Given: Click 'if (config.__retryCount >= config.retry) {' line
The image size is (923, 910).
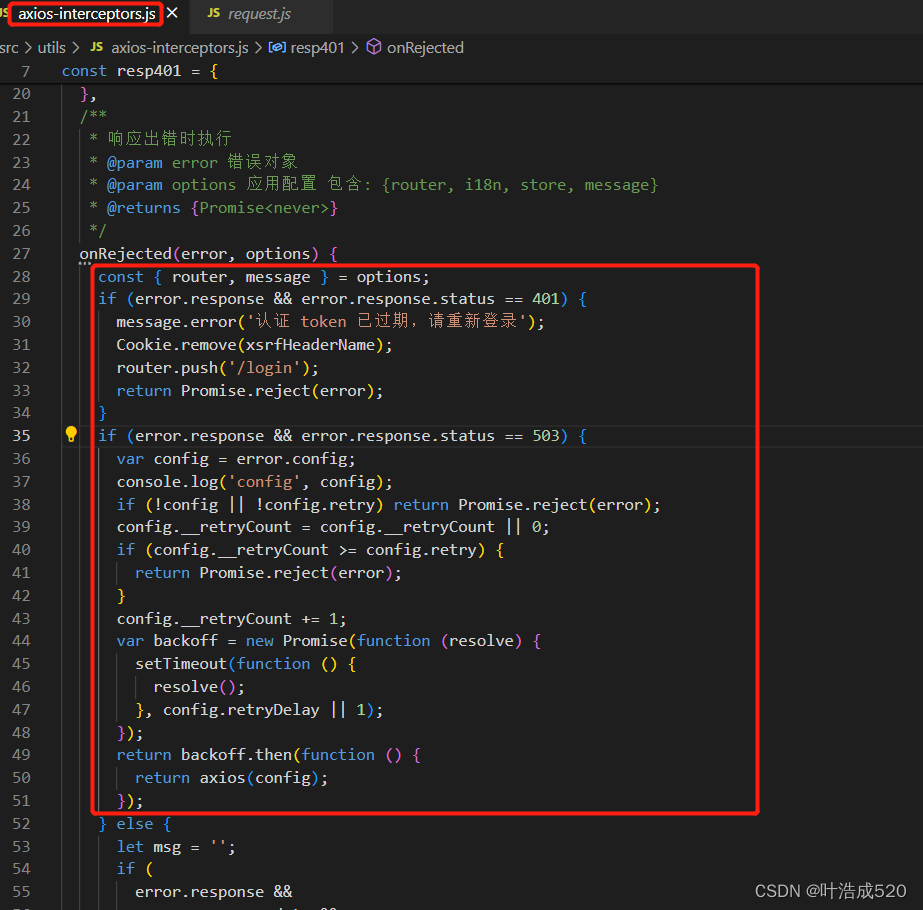Looking at the screenshot, I should 310,550.
